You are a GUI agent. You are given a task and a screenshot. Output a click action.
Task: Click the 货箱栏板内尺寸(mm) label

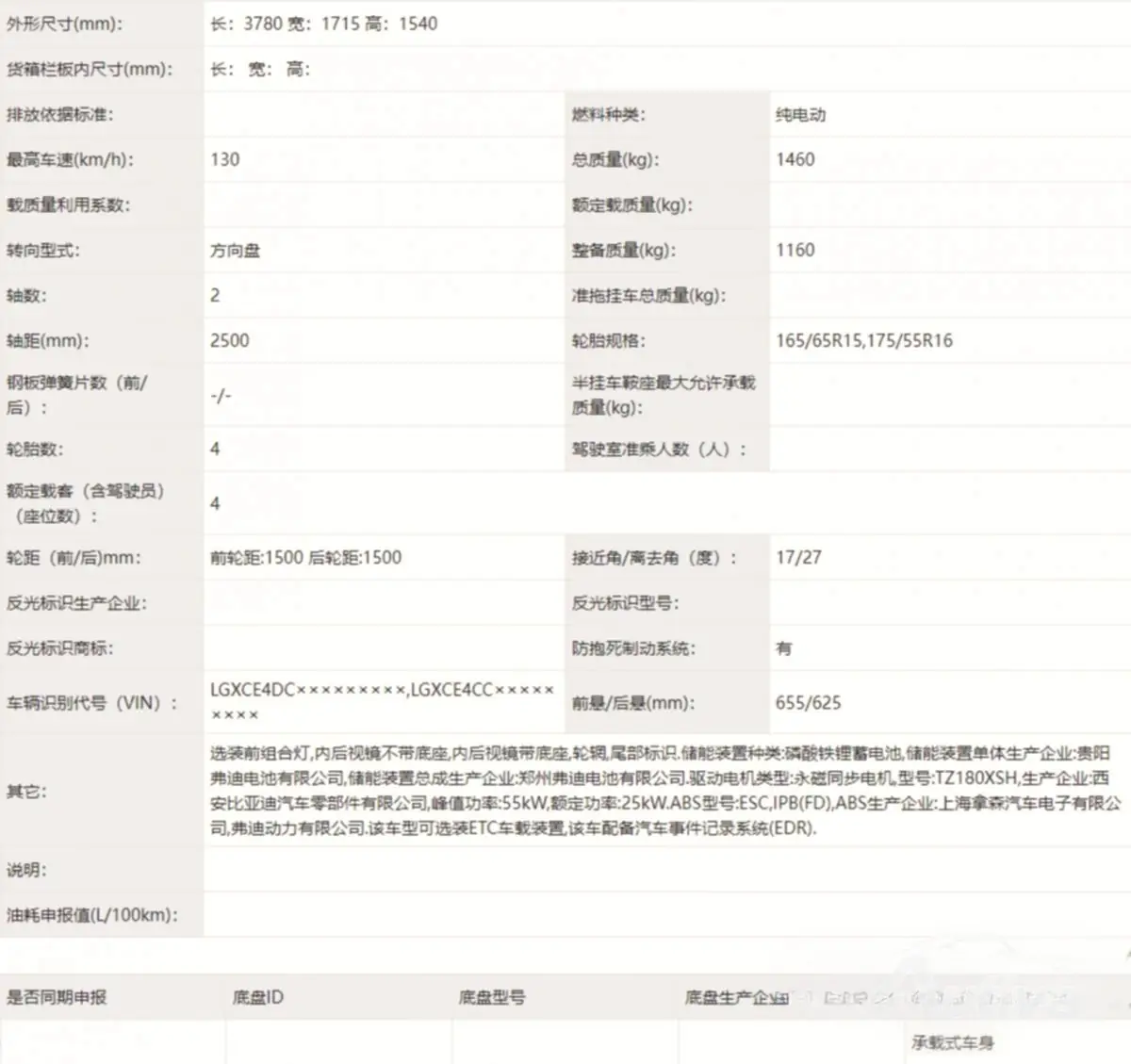pos(90,69)
